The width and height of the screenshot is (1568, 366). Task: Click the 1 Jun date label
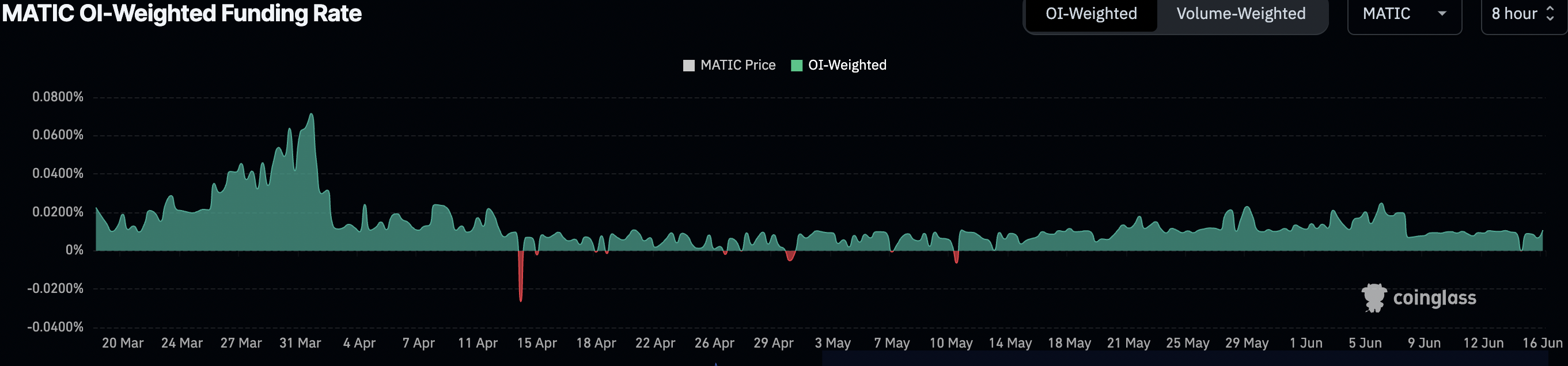1306,343
